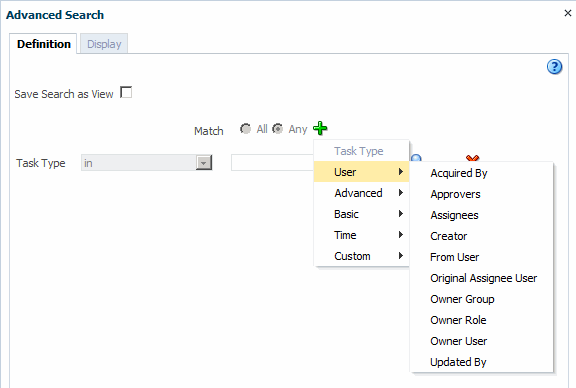Click the green plus add condition icon
This screenshot has height=388, width=576.
coord(320,128)
